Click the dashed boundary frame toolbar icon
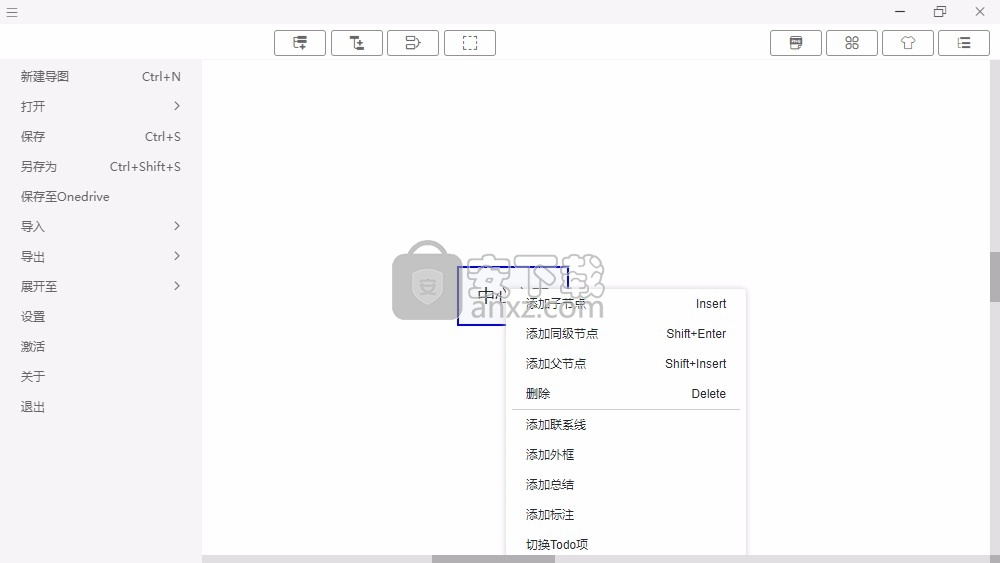Viewport: 1000px width, 563px height. pyautogui.click(x=469, y=43)
